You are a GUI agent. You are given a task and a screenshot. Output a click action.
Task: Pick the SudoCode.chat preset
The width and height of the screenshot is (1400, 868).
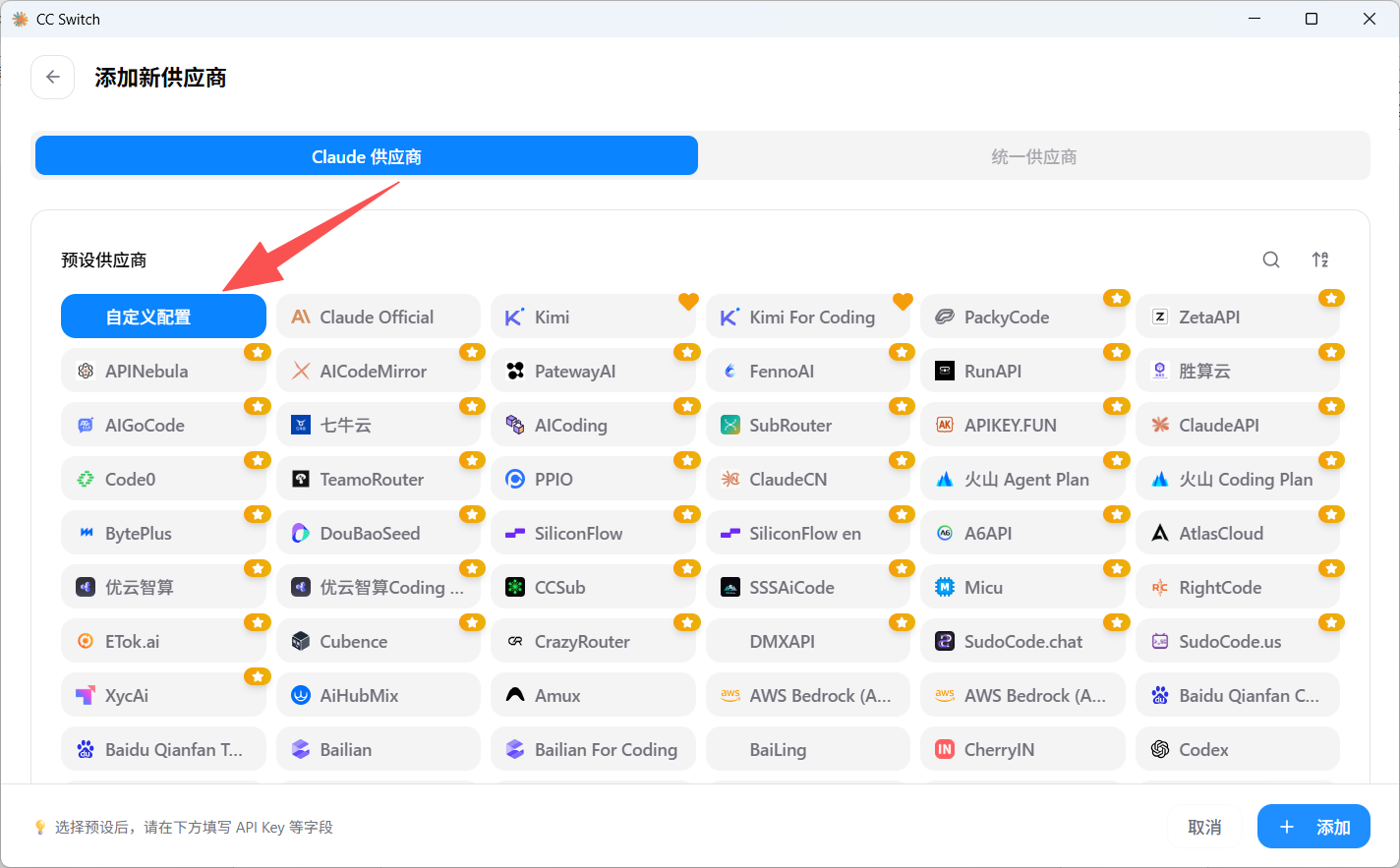1022,641
